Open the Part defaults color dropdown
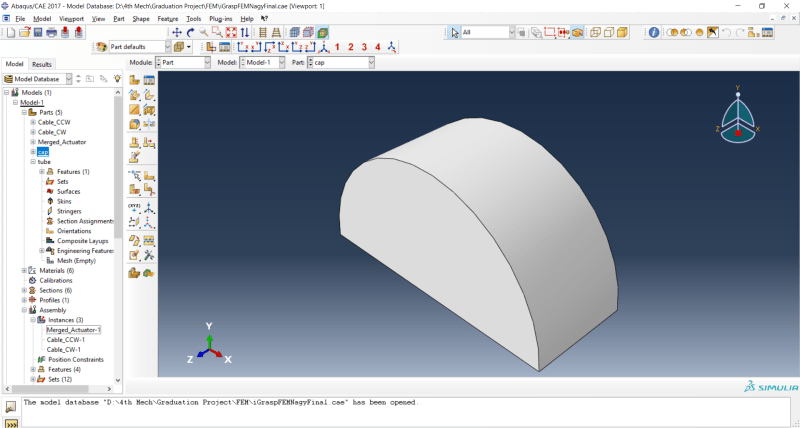The image size is (800, 428). pyautogui.click(x=168, y=47)
